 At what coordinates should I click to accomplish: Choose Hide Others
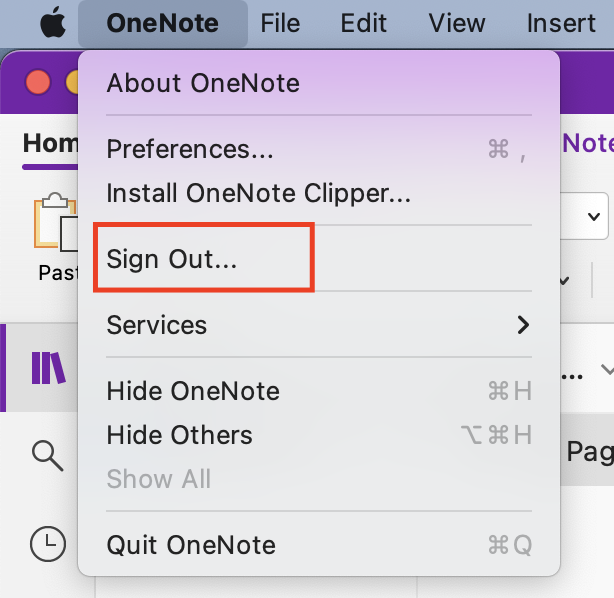180,435
